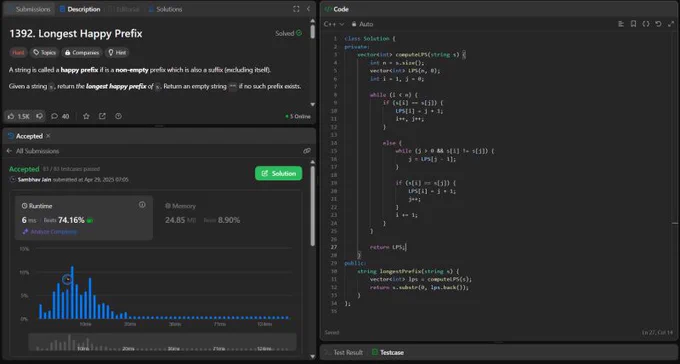This screenshot has height=364, width=680.
Task: Click the tallest bar in runtime histogram
Action: 72,293
